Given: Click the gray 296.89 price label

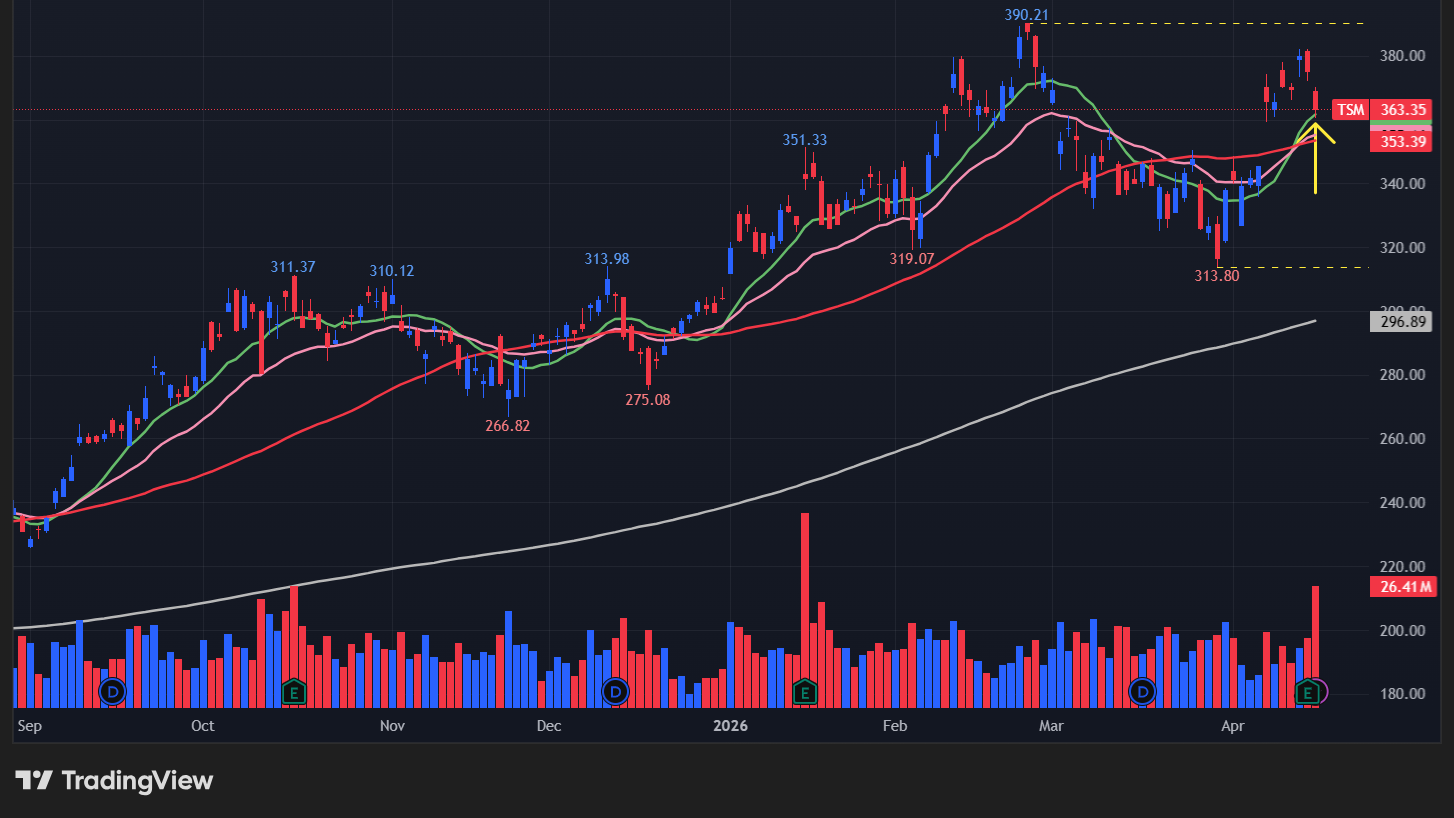Looking at the screenshot, I should click(x=1402, y=322).
